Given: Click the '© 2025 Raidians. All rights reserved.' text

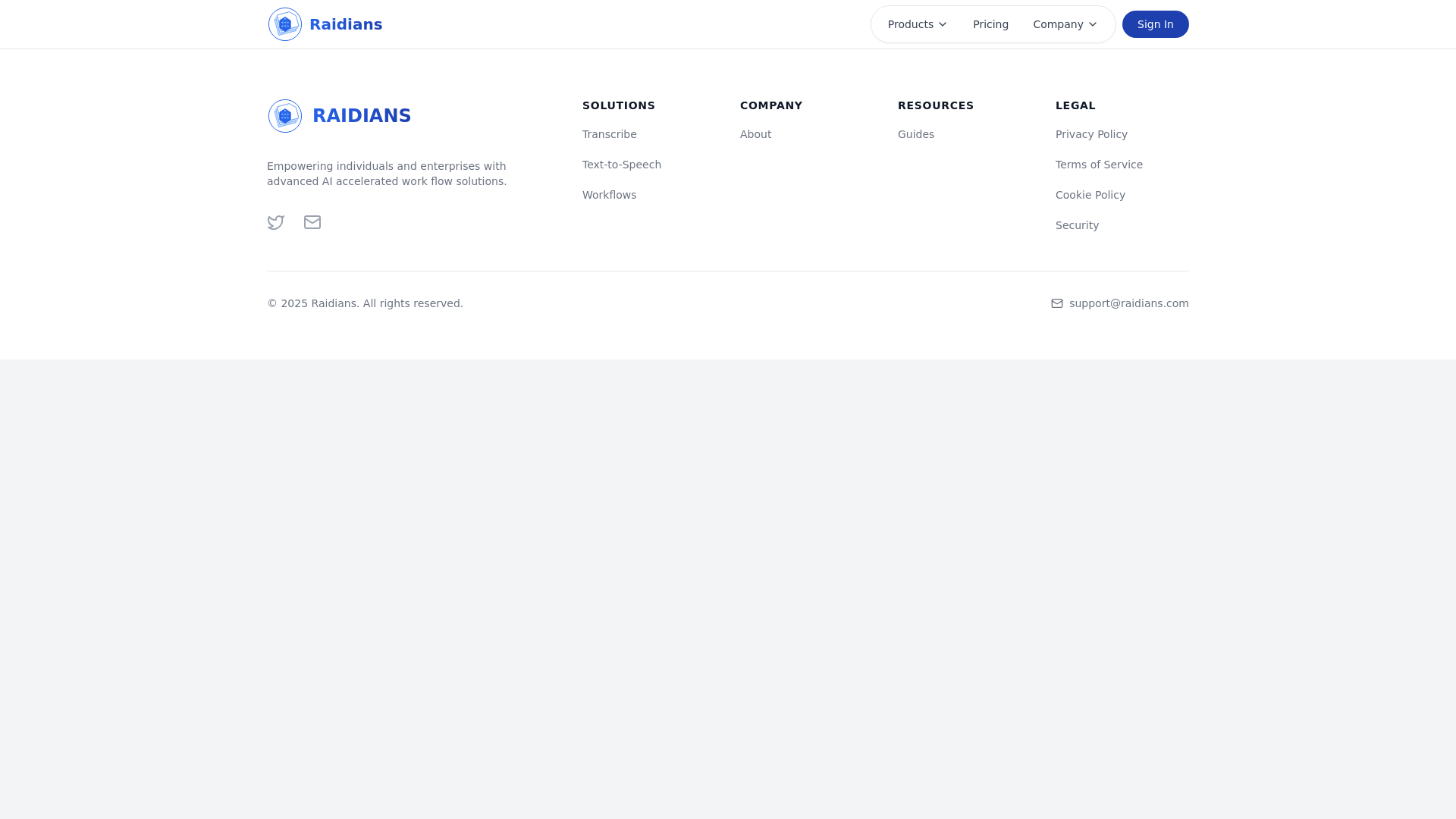Looking at the screenshot, I should click(x=365, y=303).
